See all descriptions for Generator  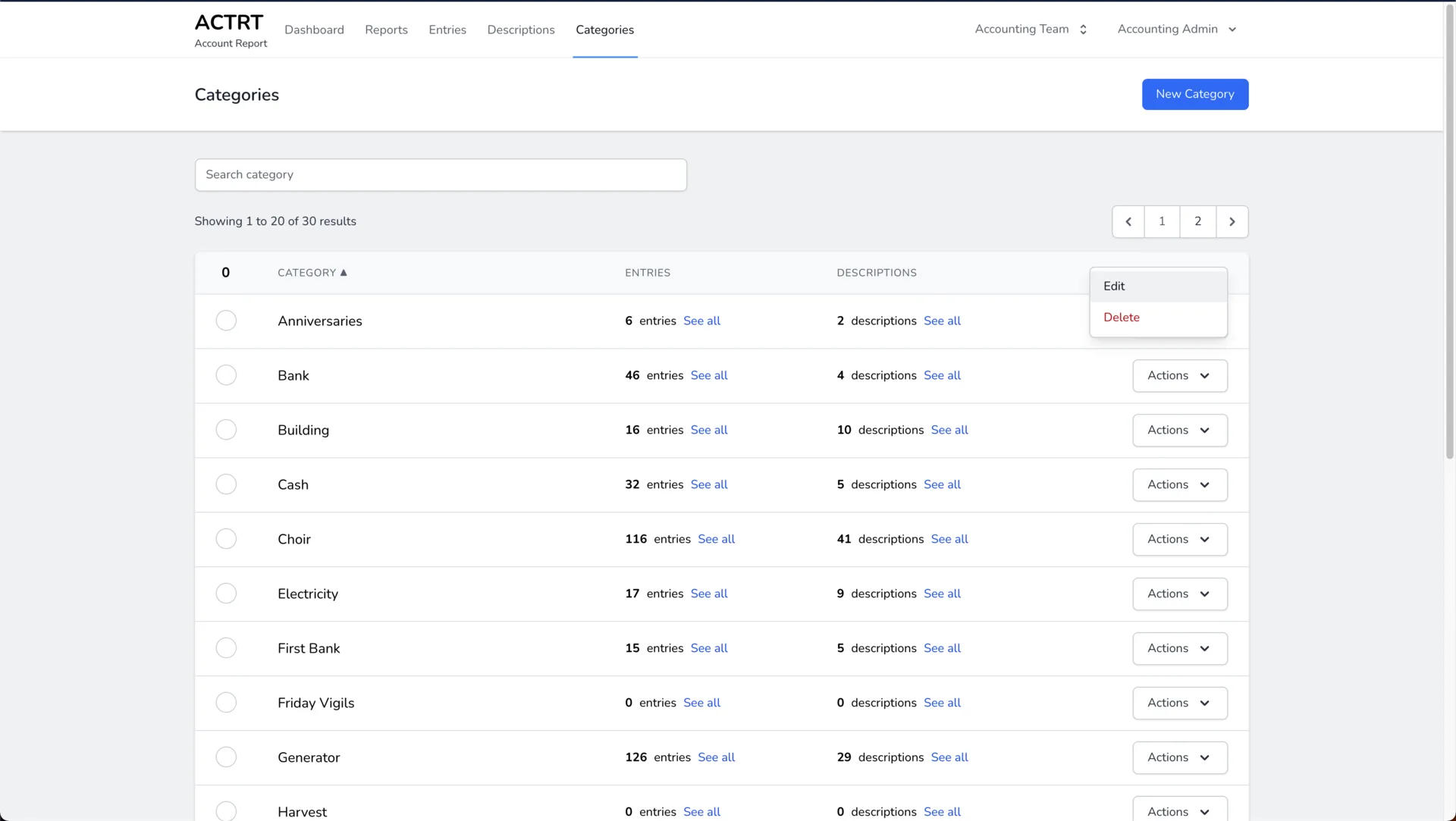tap(949, 757)
